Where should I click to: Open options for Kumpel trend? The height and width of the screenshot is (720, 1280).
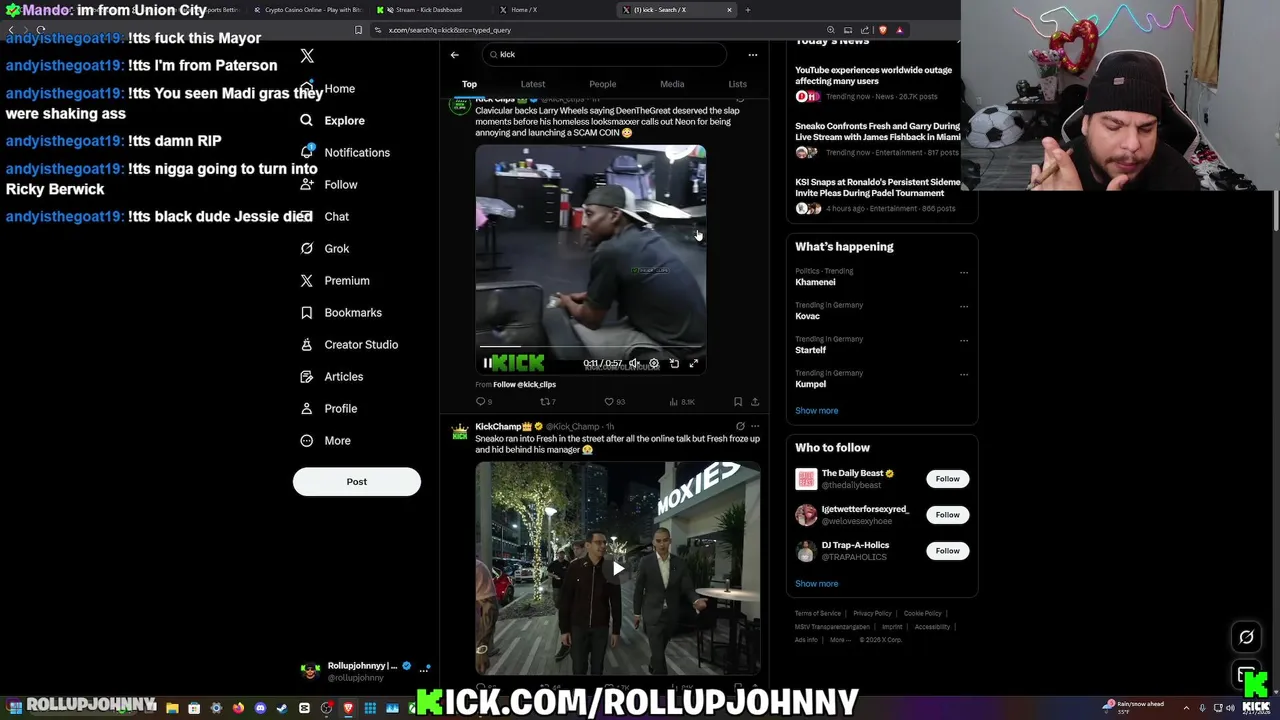(x=964, y=374)
